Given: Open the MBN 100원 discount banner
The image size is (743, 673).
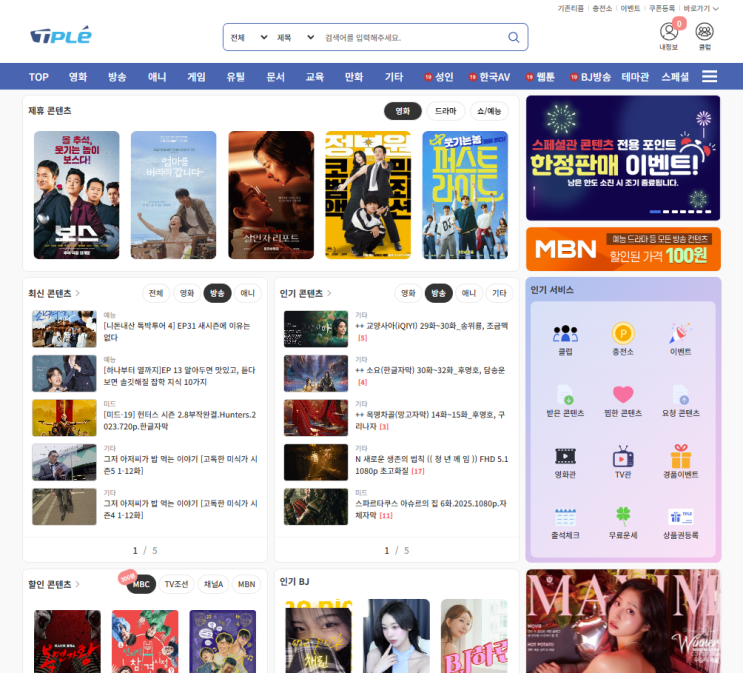Looking at the screenshot, I should pyautogui.click(x=623, y=249).
